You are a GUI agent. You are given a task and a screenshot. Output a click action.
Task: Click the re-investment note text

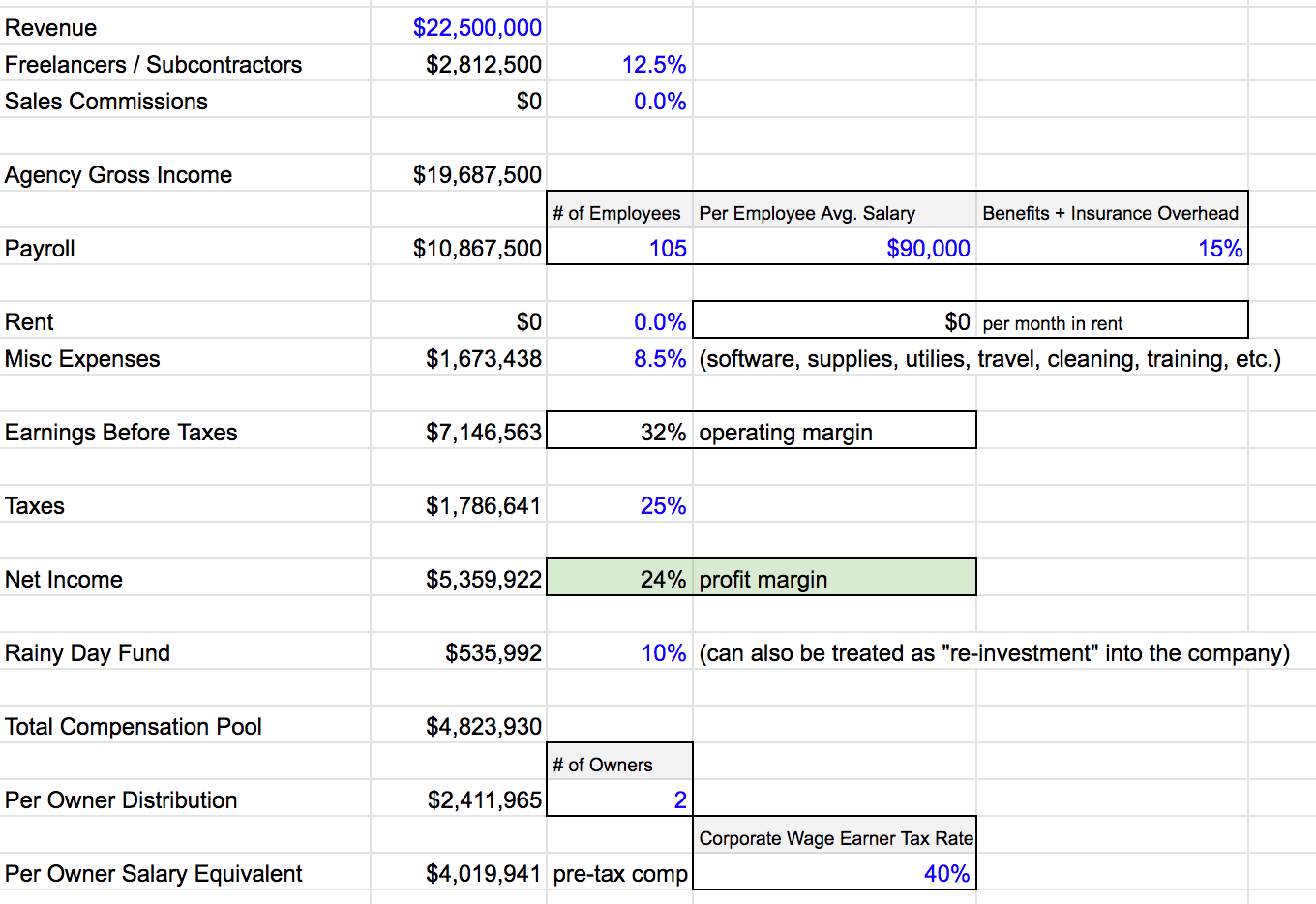tap(995, 653)
